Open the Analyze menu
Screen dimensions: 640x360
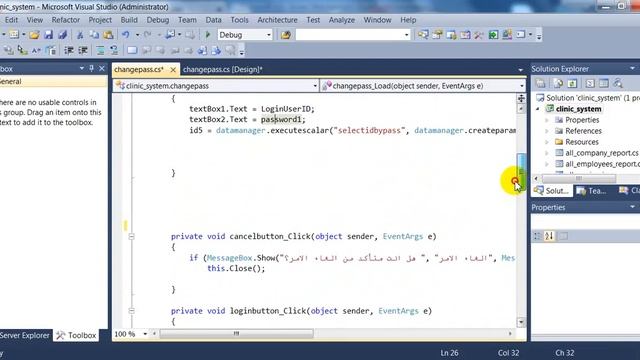pyautogui.click(x=342, y=20)
